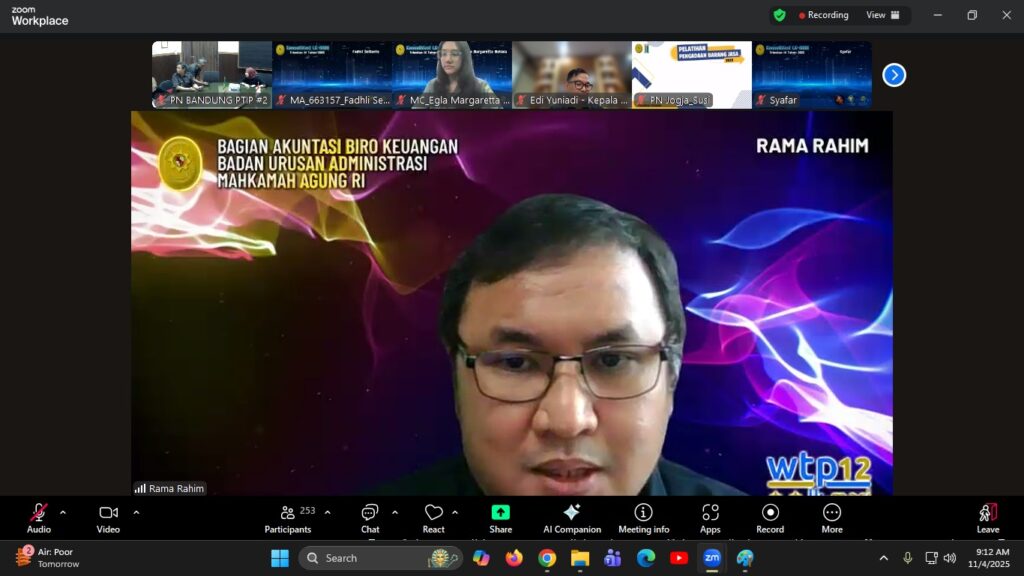Open the Chat panel
1024x576 pixels.
[370, 513]
